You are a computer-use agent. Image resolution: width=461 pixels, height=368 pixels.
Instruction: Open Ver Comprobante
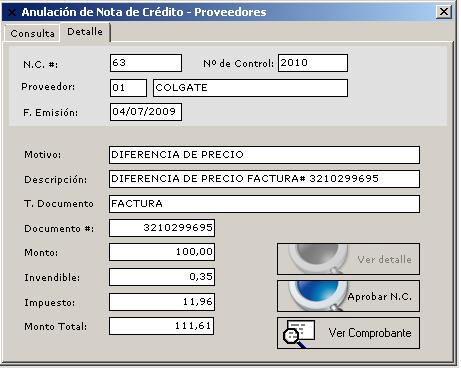point(348,333)
